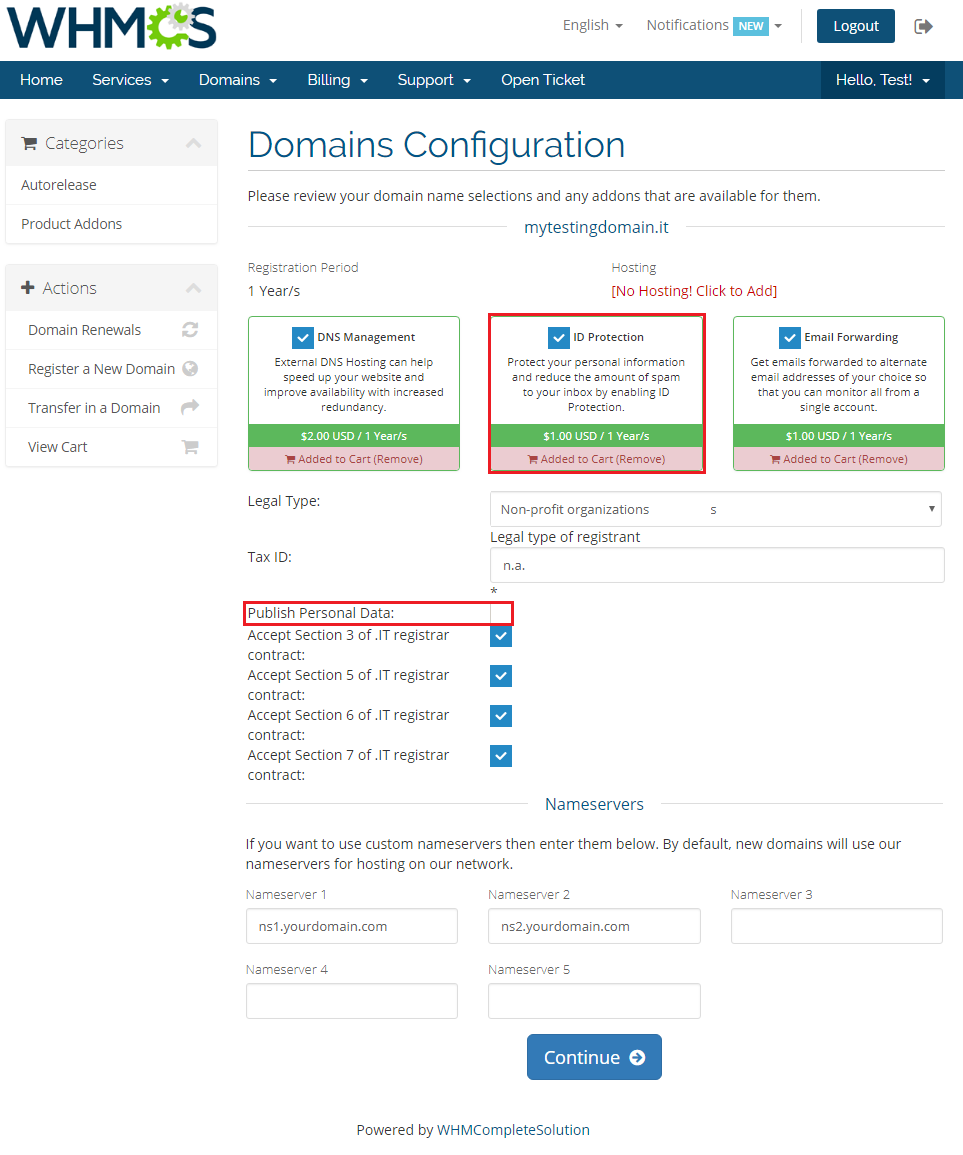Viewport: 963px width, 1155px height.
Task: Click the share arrow icon beside Transfer in a Domain
Action: (x=190, y=407)
